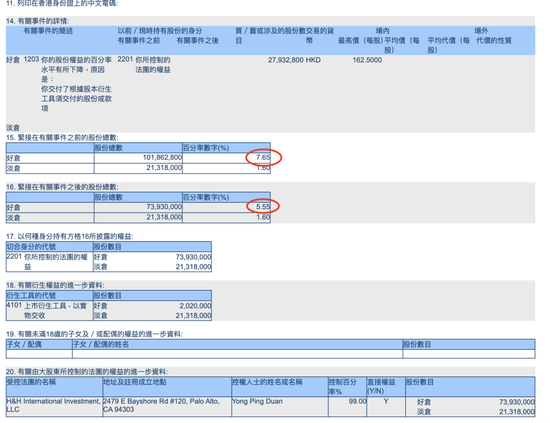Click '股份總數' header in section 15
Screen dimensions: 550x423
click(109, 148)
